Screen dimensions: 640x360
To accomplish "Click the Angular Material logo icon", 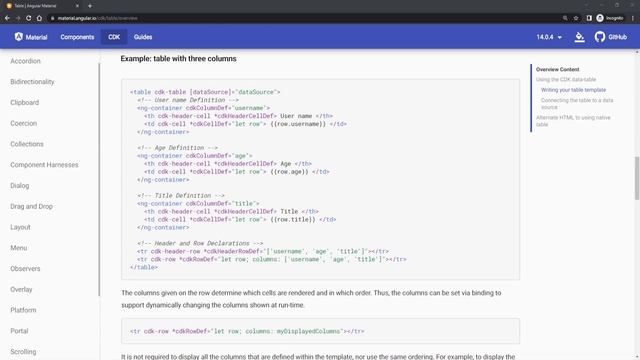I will pyautogui.click(x=19, y=37).
